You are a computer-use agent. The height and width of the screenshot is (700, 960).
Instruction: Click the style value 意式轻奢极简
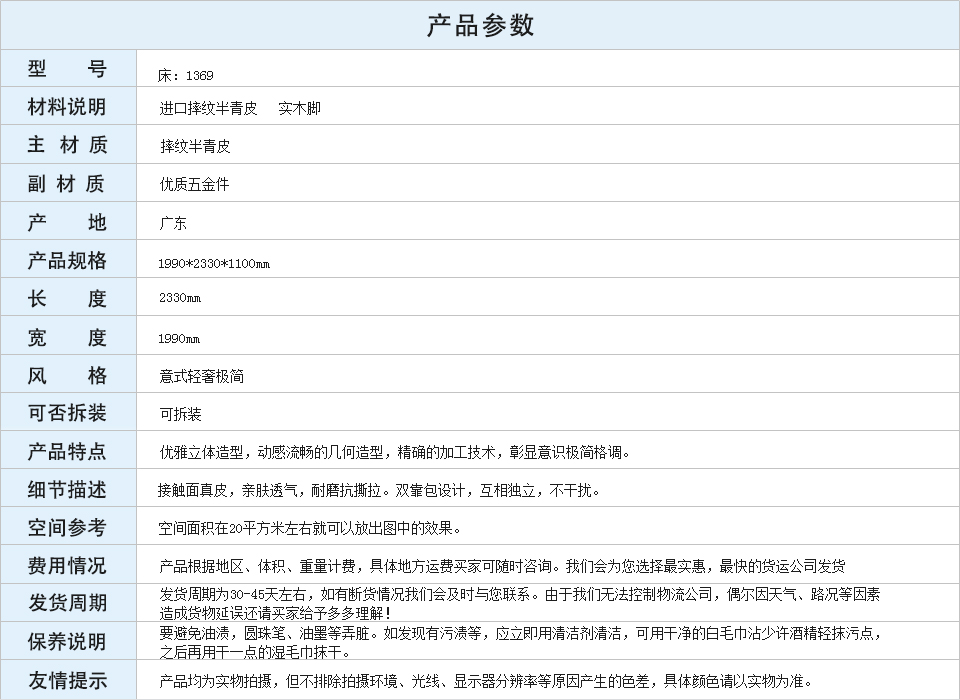click(x=201, y=376)
